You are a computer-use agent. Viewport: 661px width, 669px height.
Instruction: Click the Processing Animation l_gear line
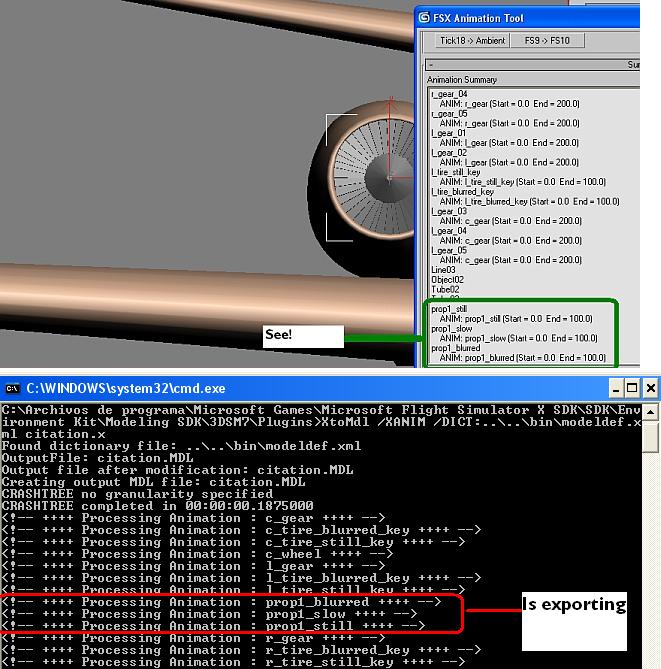193,566
